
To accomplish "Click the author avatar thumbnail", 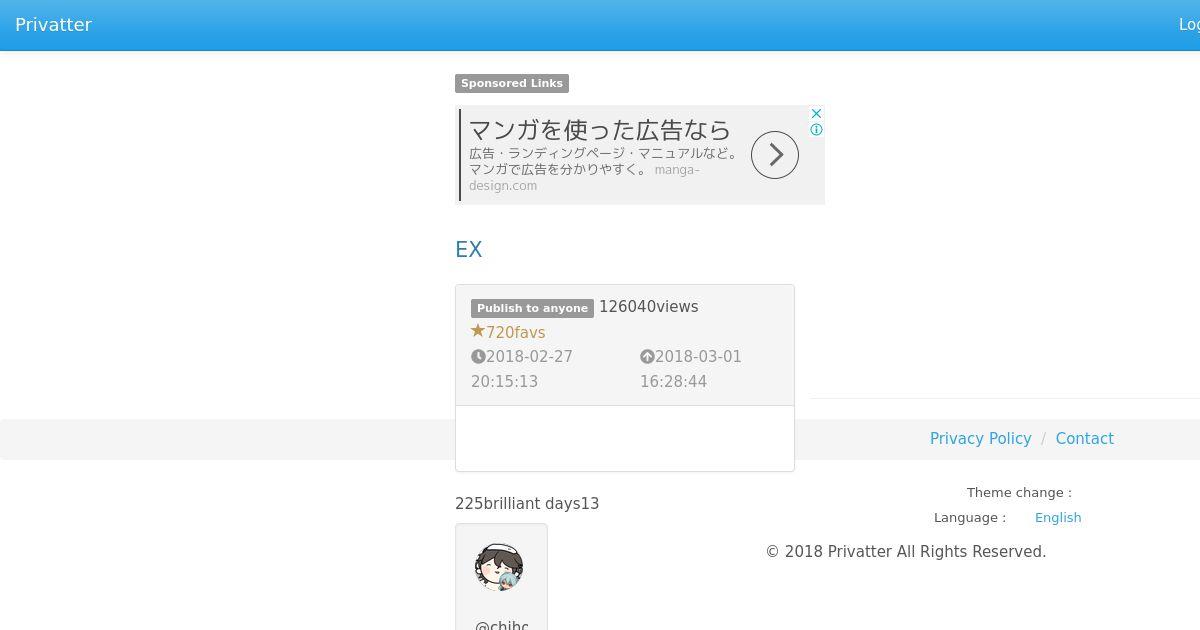I will coord(499,567).
